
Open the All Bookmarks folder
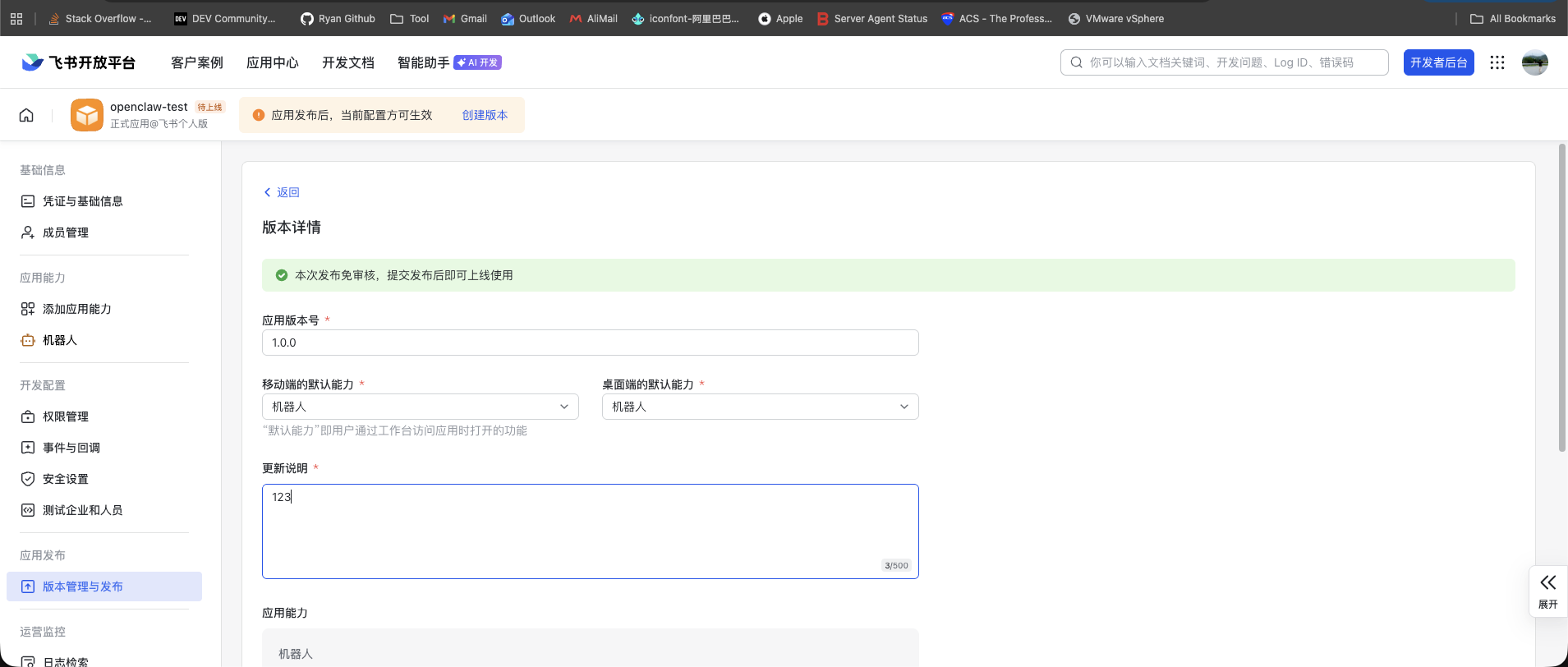[x=1513, y=18]
